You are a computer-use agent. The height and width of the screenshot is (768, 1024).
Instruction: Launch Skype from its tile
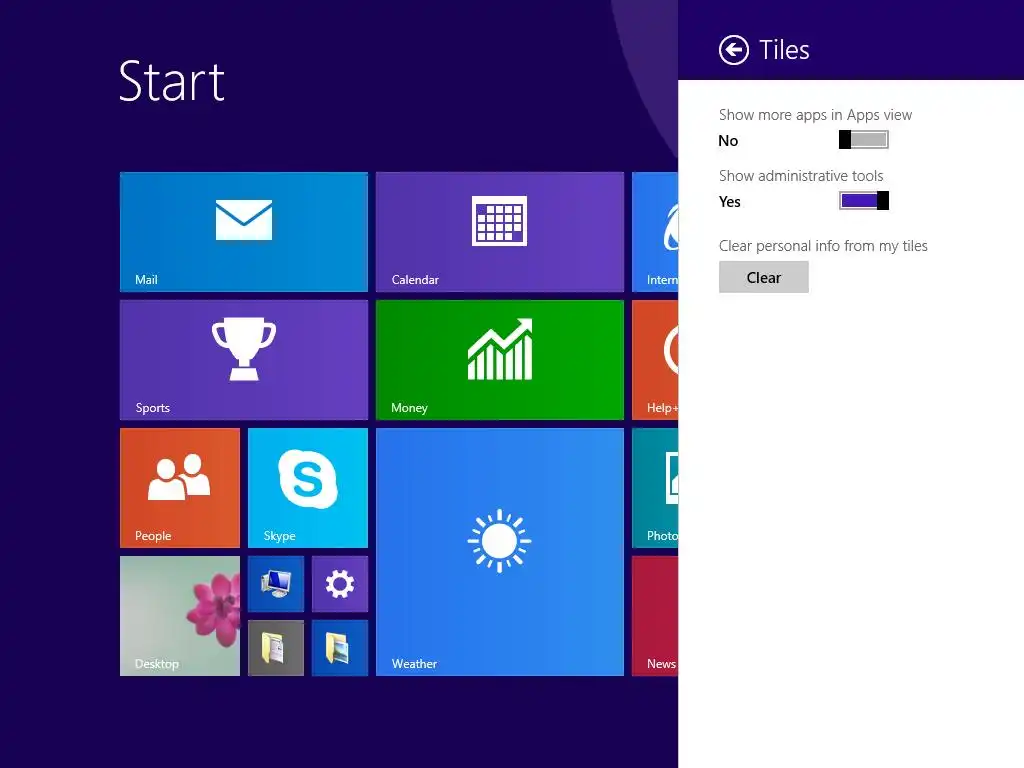coord(308,488)
